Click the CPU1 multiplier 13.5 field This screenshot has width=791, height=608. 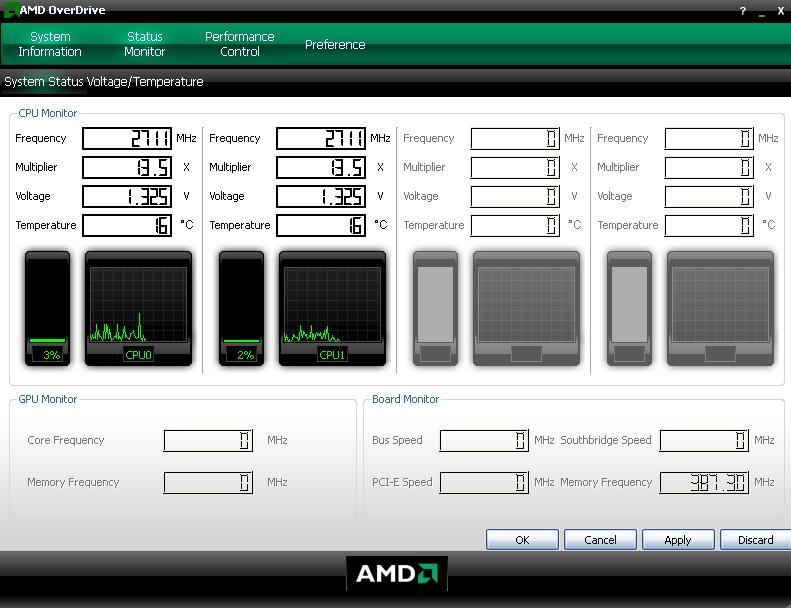(x=321, y=168)
